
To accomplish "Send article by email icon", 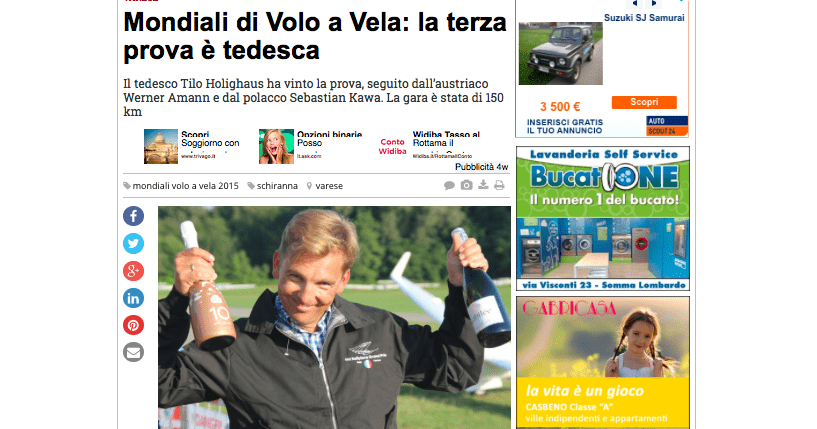I will (x=133, y=352).
